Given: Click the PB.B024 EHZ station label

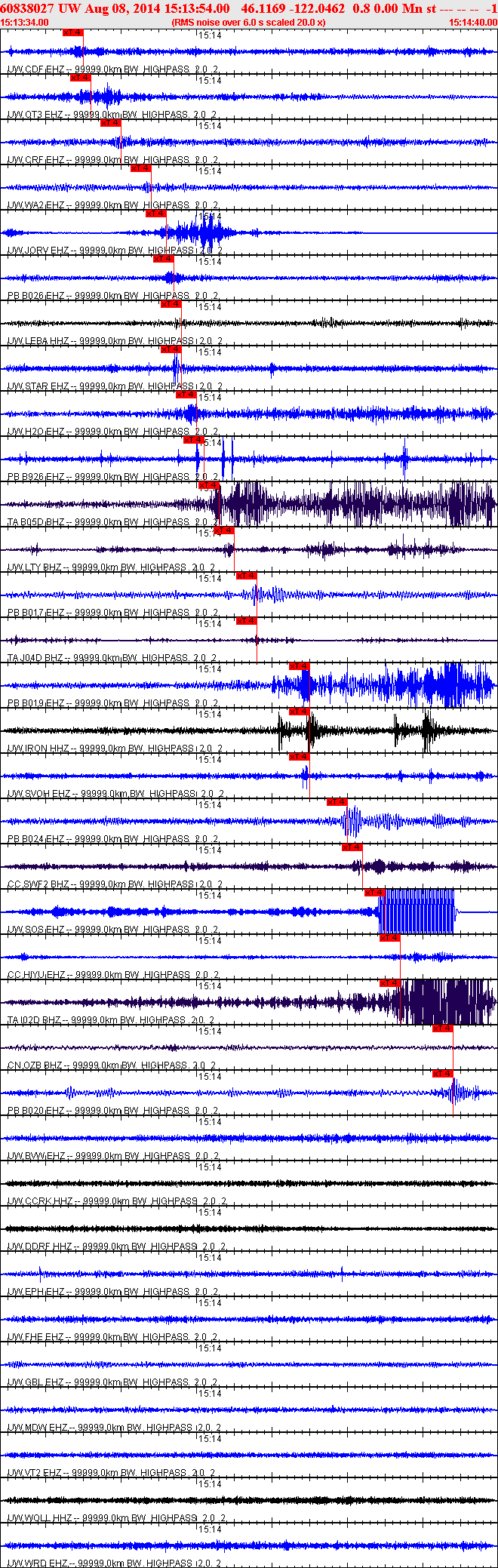Looking at the screenshot, I should pos(36,839).
